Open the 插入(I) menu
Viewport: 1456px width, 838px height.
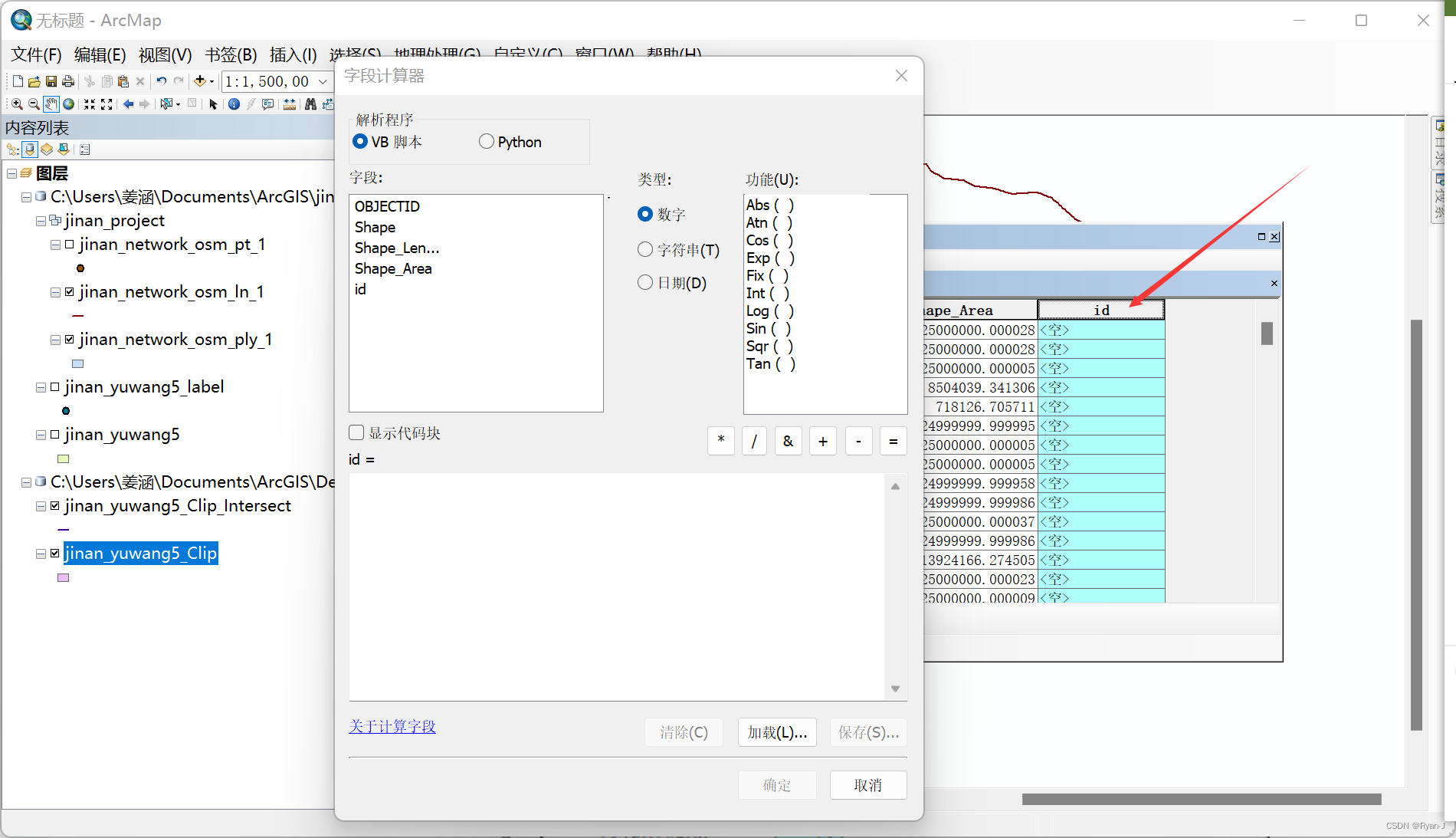(293, 54)
